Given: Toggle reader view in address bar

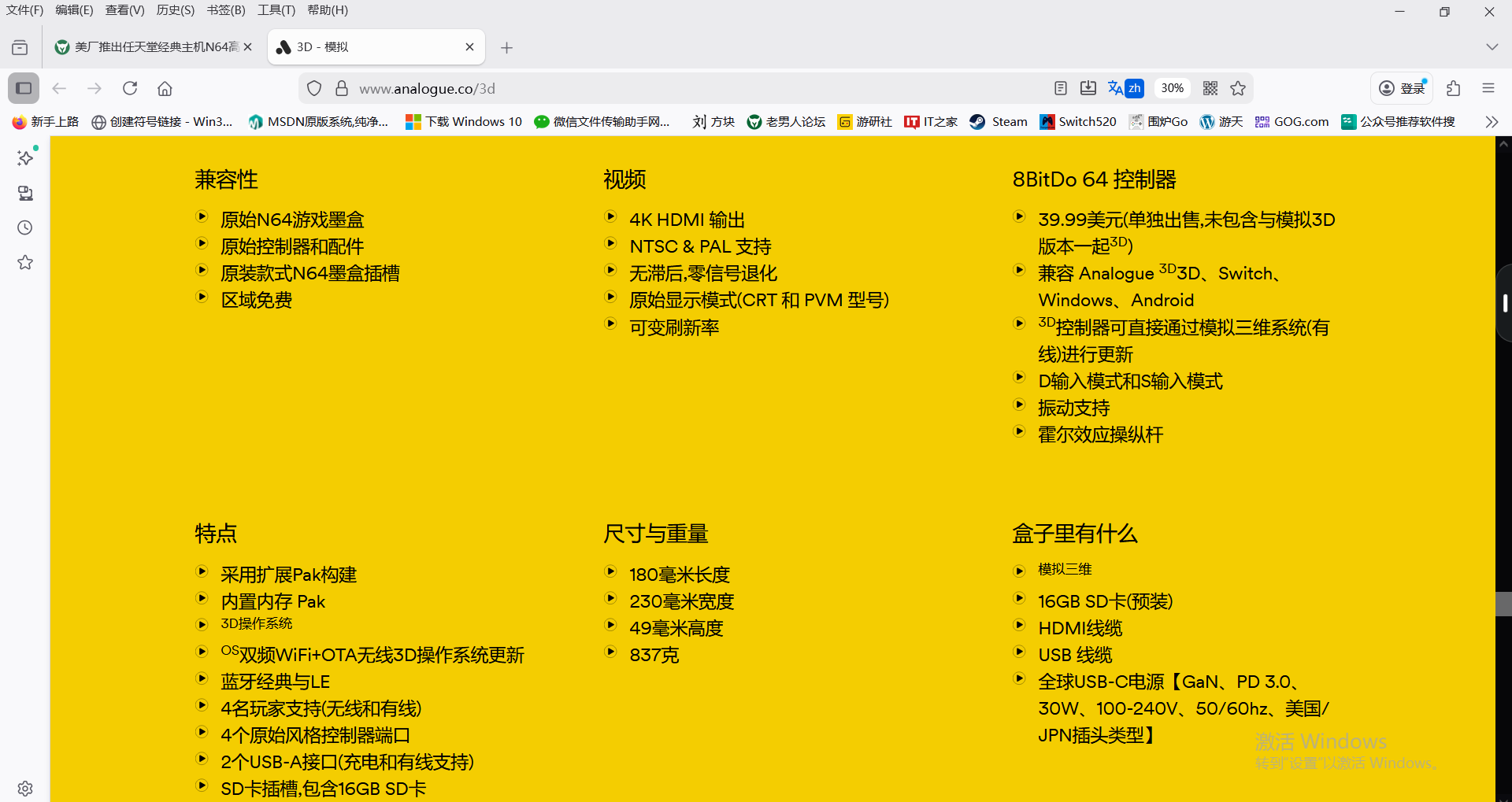Looking at the screenshot, I should pyautogui.click(x=1061, y=88).
